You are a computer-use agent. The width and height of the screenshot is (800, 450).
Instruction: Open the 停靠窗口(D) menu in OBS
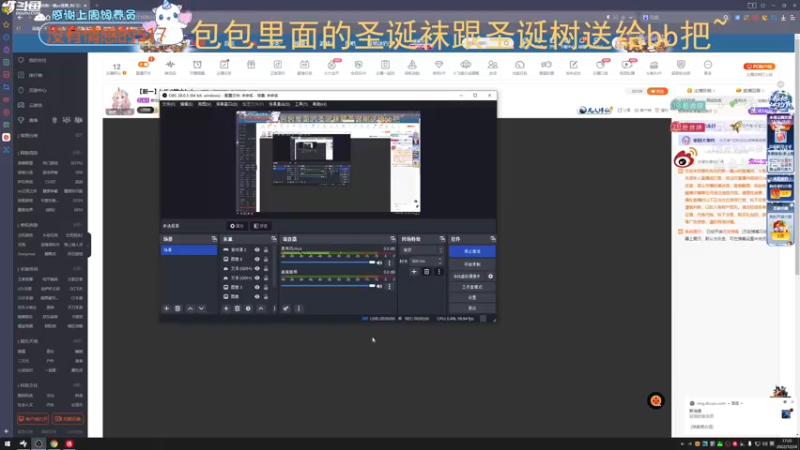(226, 104)
